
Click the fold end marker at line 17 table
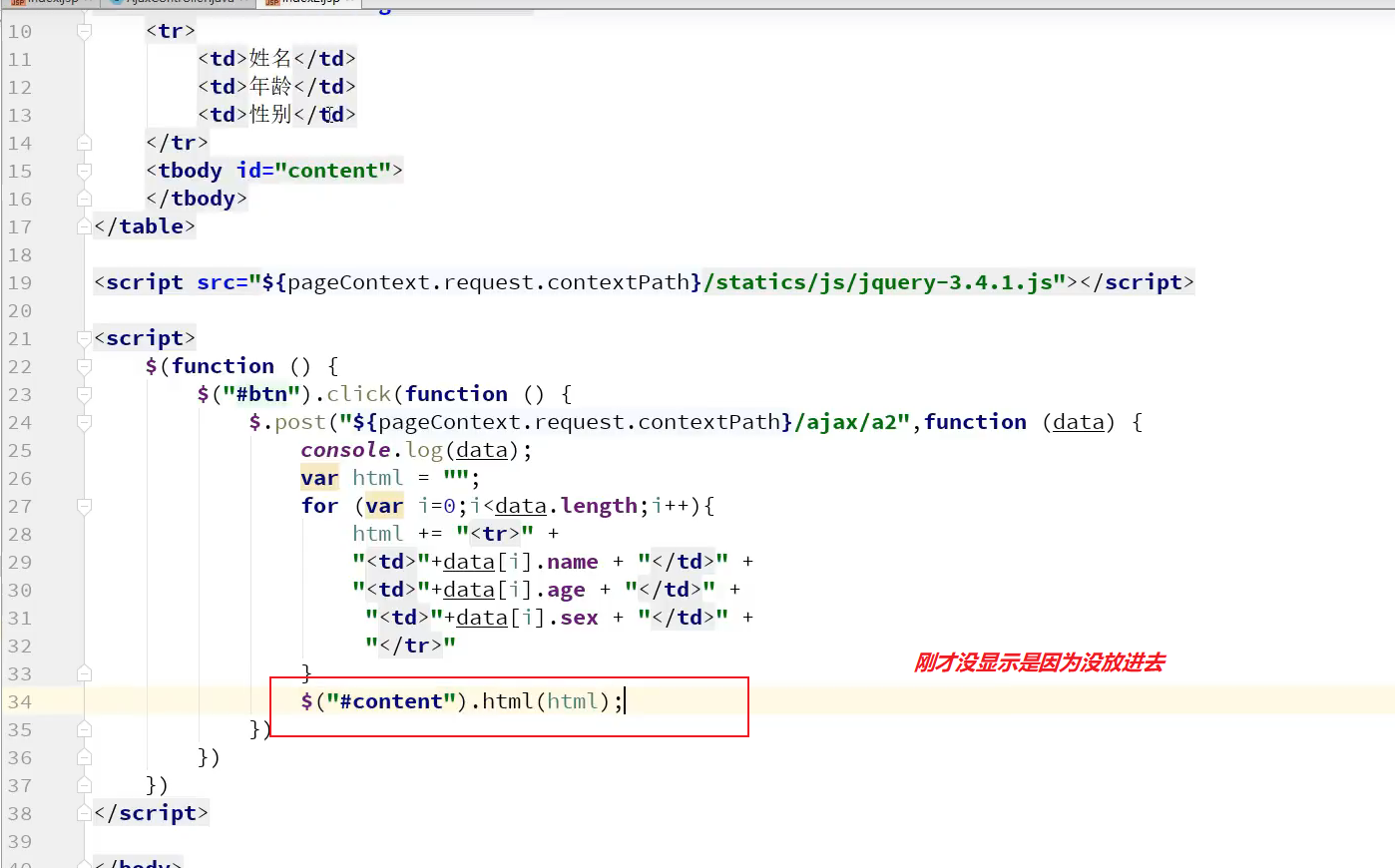click(84, 226)
